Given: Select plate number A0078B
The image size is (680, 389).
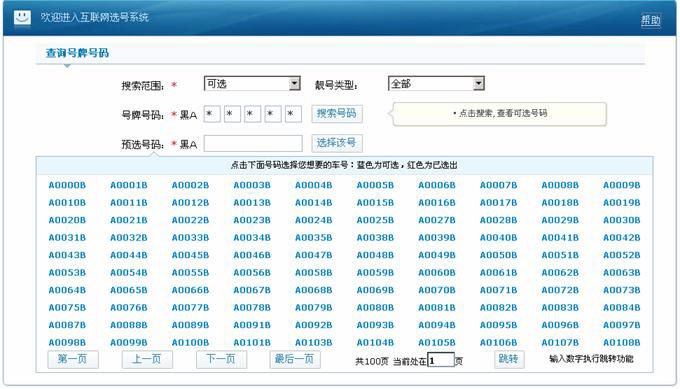Looking at the screenshot, I should (x=252, y=307).
